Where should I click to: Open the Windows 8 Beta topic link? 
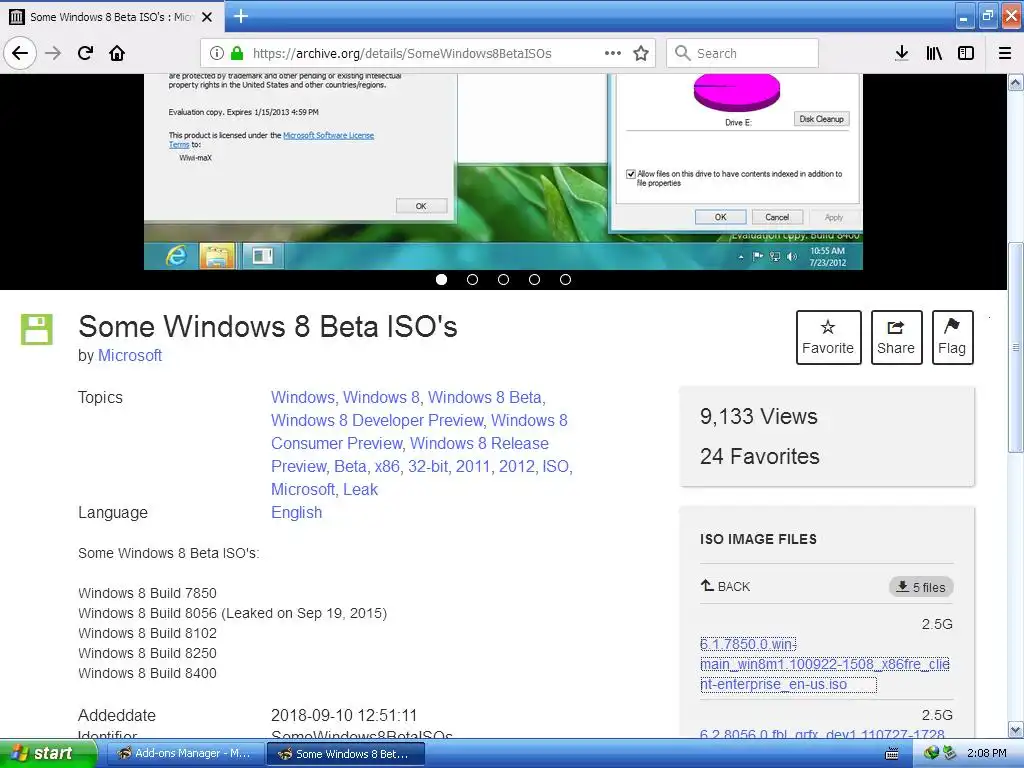click(x=485, y=397)
